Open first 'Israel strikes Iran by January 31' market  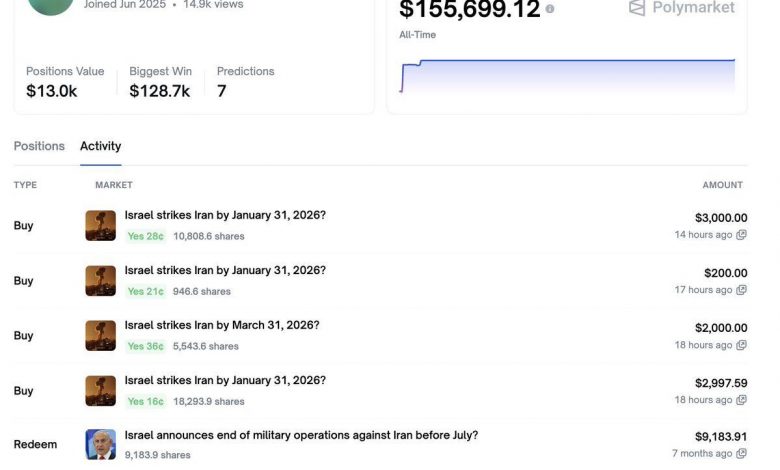pos(225,215)
